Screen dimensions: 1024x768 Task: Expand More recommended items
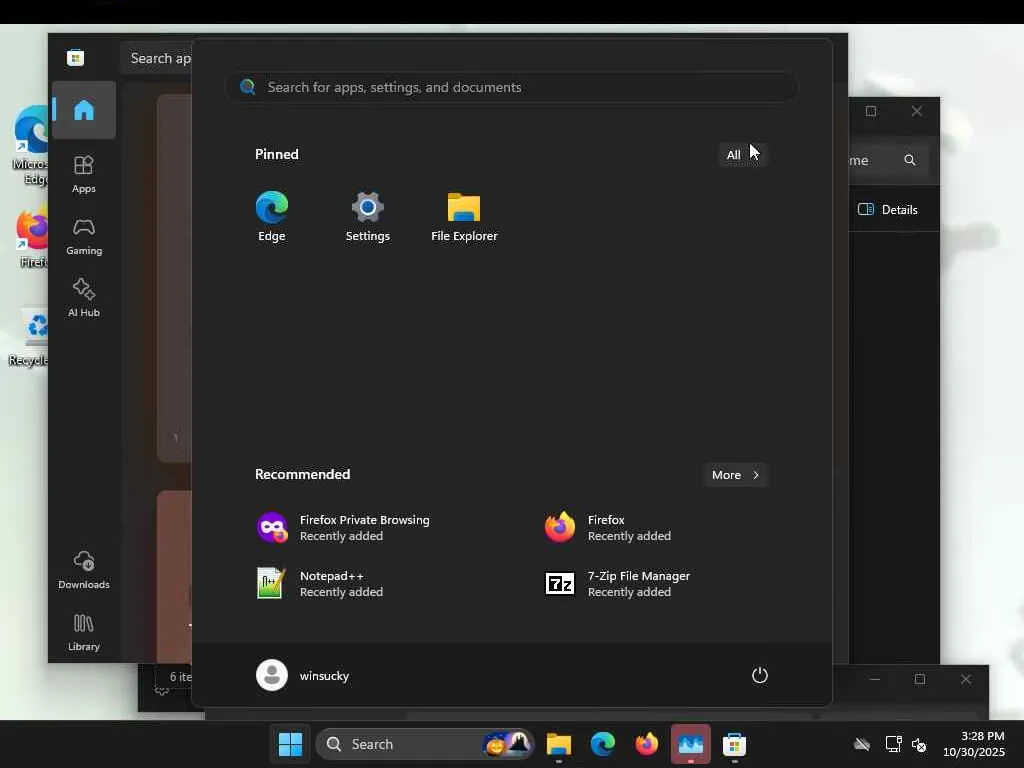point(735,475)
